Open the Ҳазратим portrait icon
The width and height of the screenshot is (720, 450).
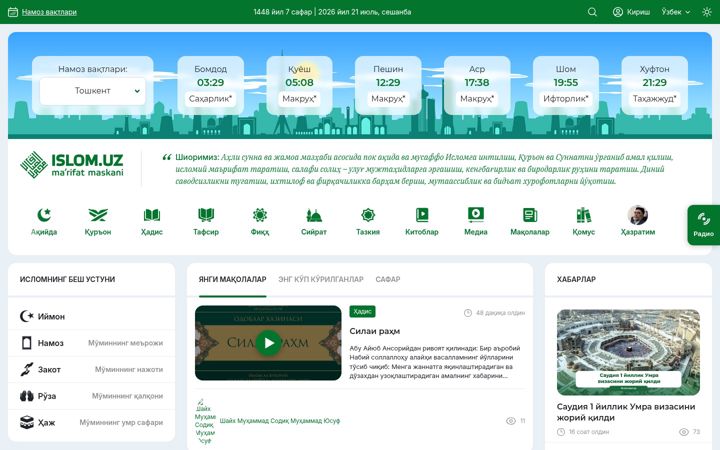[638, 215]
